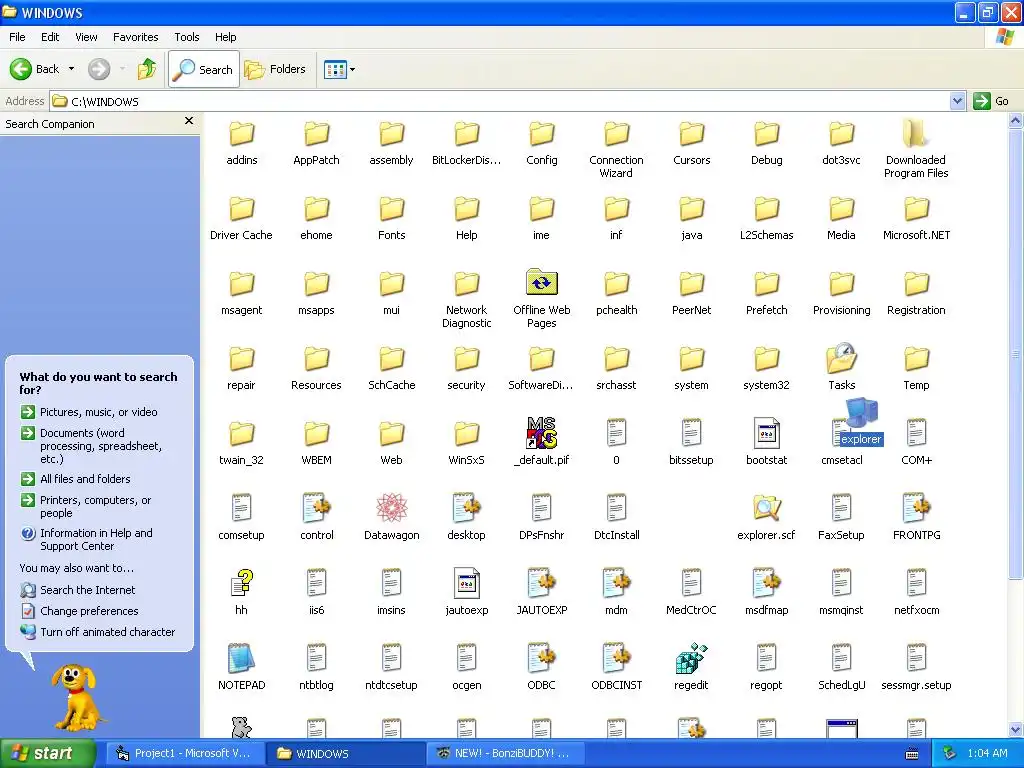Open the Tools menu
The image size is (1024, 768).
coord(187,37)
